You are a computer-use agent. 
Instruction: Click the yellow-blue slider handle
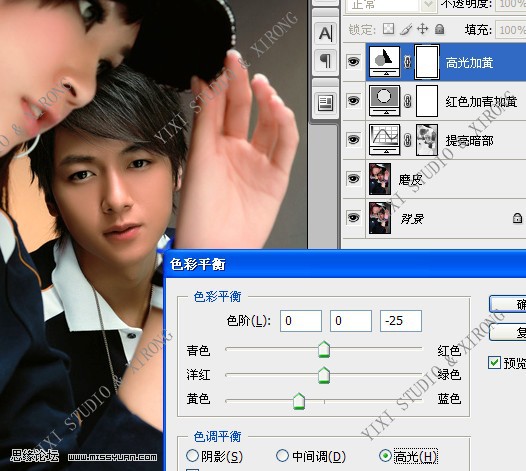(299, 401)
